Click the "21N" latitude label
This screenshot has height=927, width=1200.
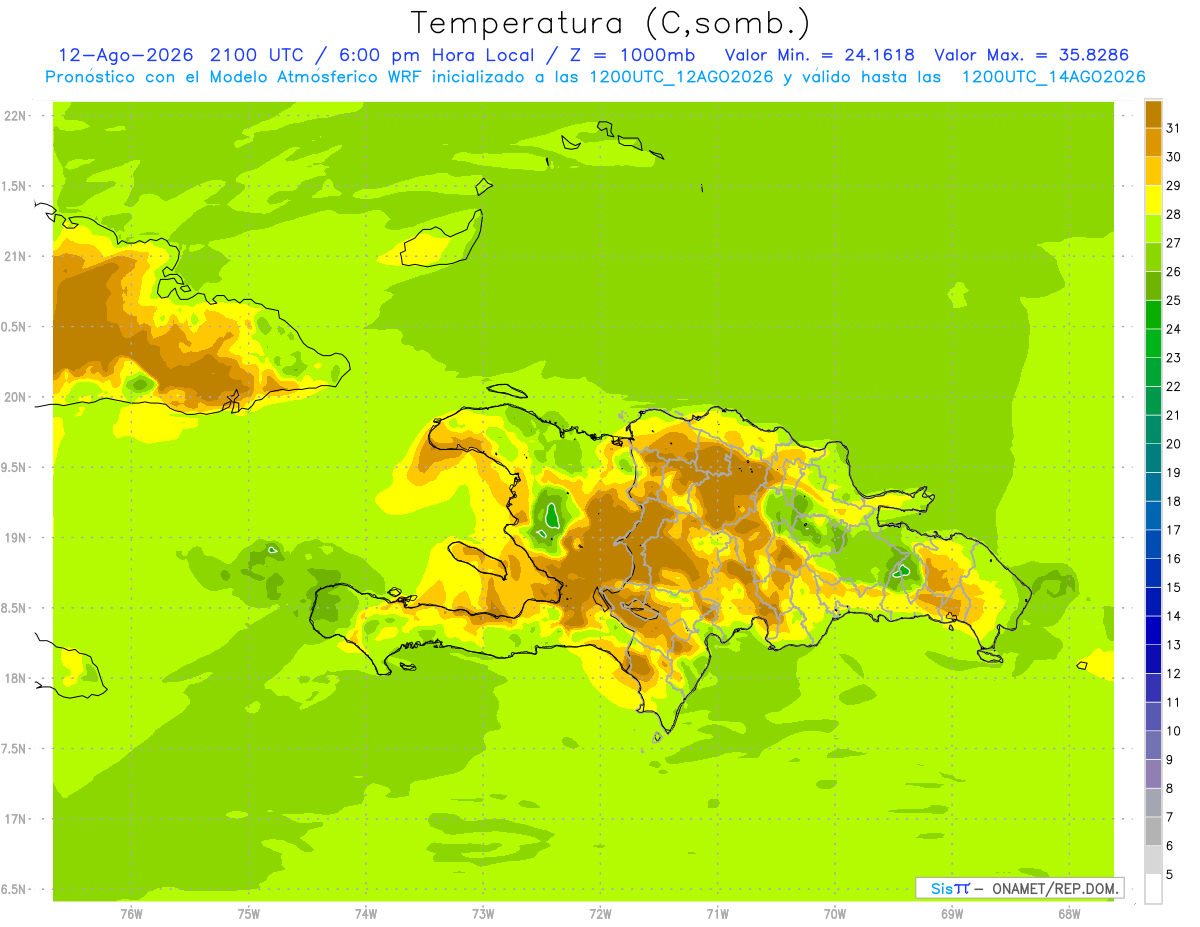pos(16,256)
